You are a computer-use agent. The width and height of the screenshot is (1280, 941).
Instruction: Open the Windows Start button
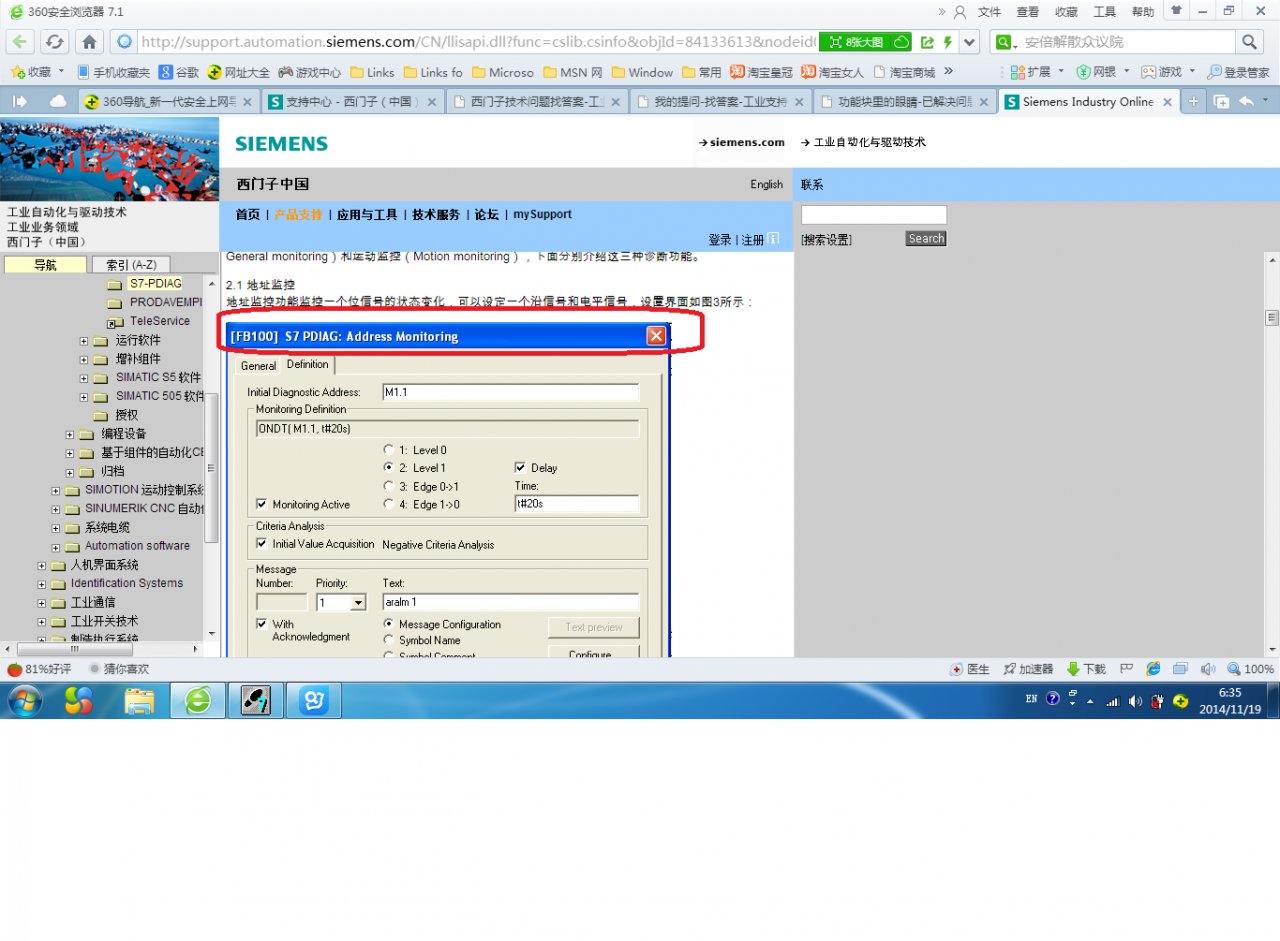(25, 701)
